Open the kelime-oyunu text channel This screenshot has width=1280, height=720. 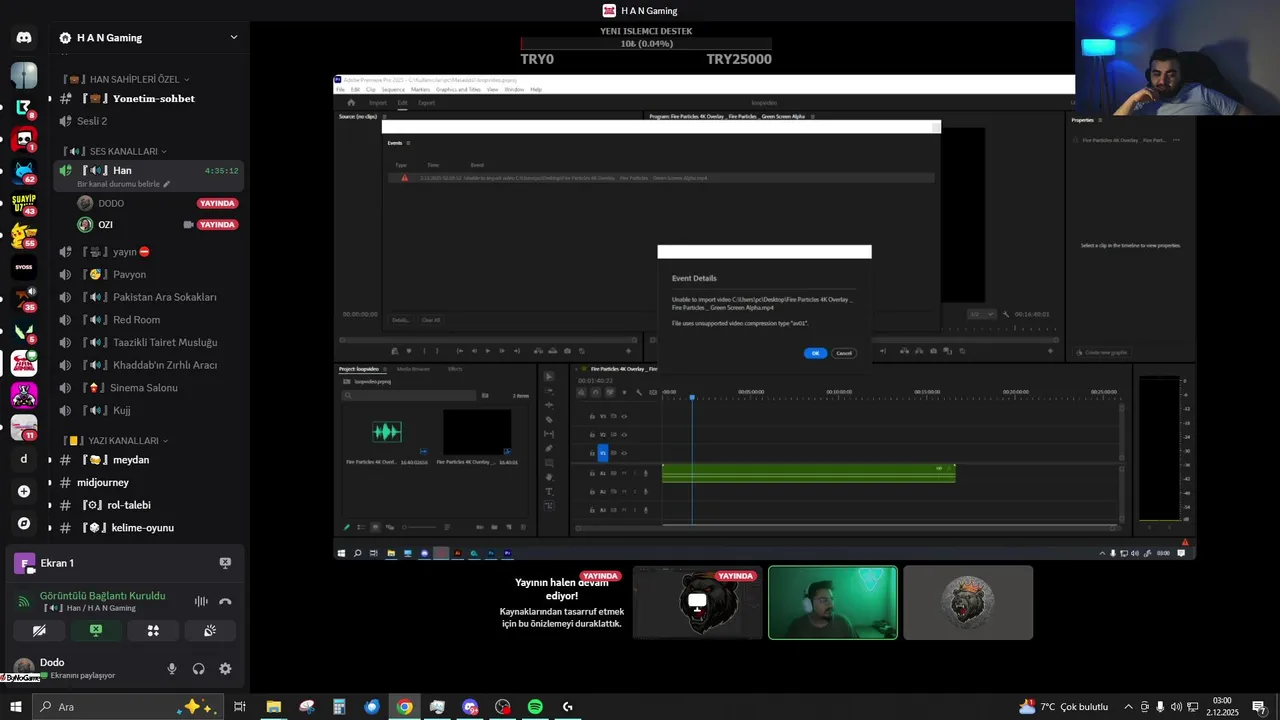[x=149, y=527]
